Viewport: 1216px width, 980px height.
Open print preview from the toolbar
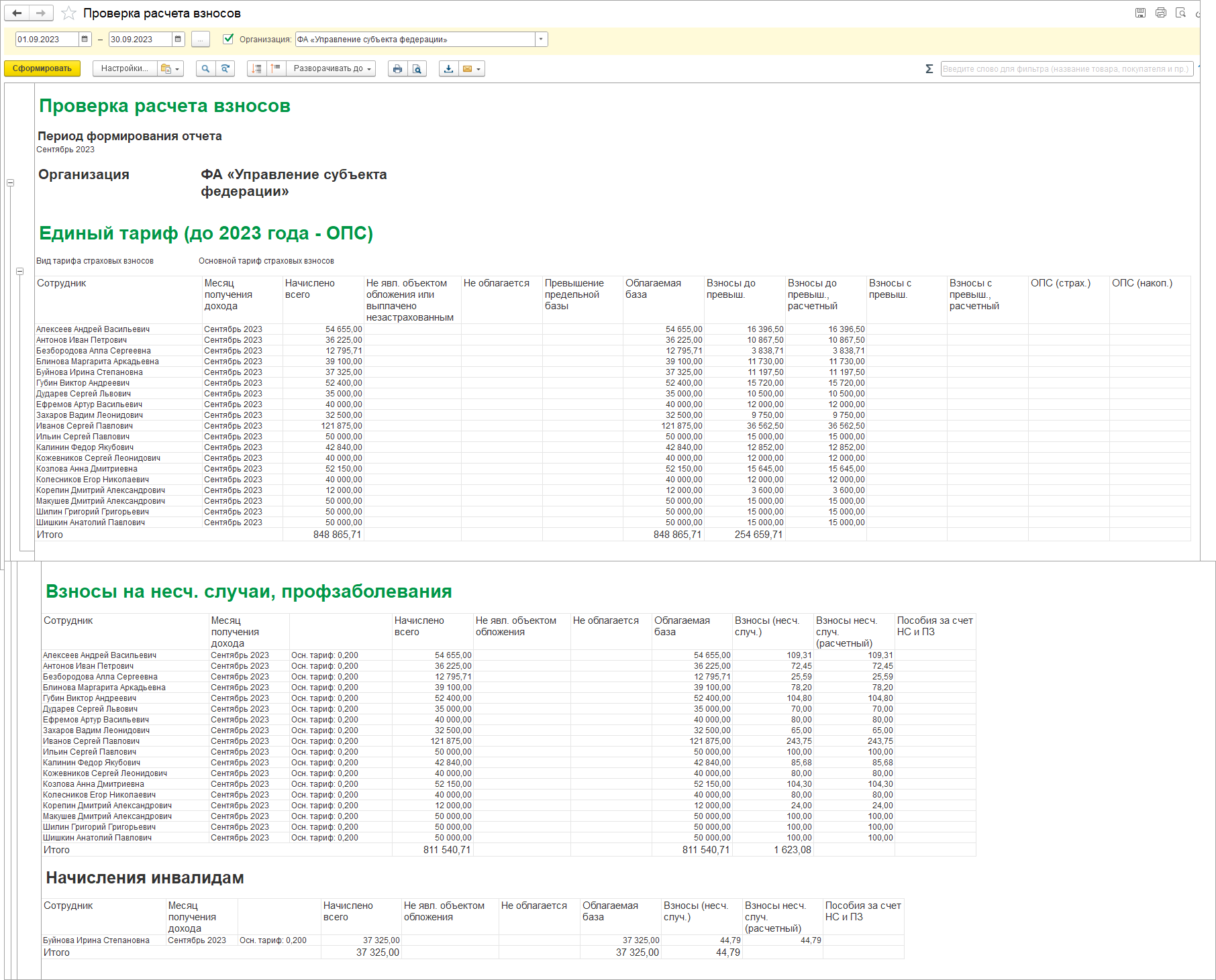pos(417,68)
